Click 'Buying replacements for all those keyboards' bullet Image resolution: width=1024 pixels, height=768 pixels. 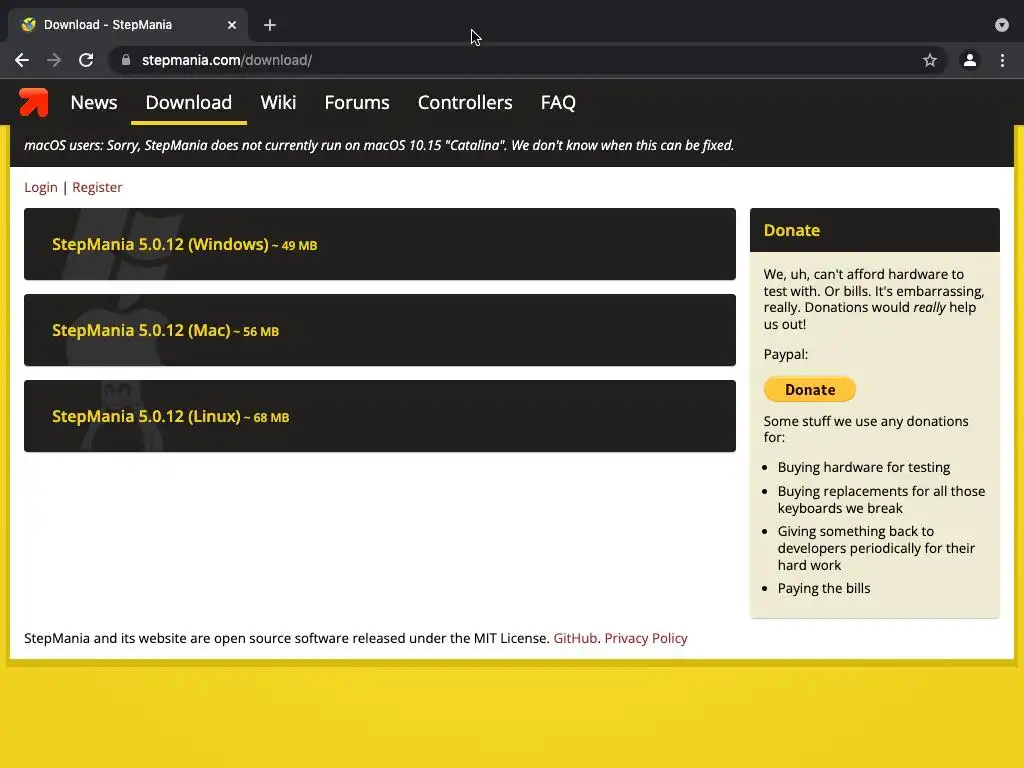pyautogui.click(x=881, y=500)
